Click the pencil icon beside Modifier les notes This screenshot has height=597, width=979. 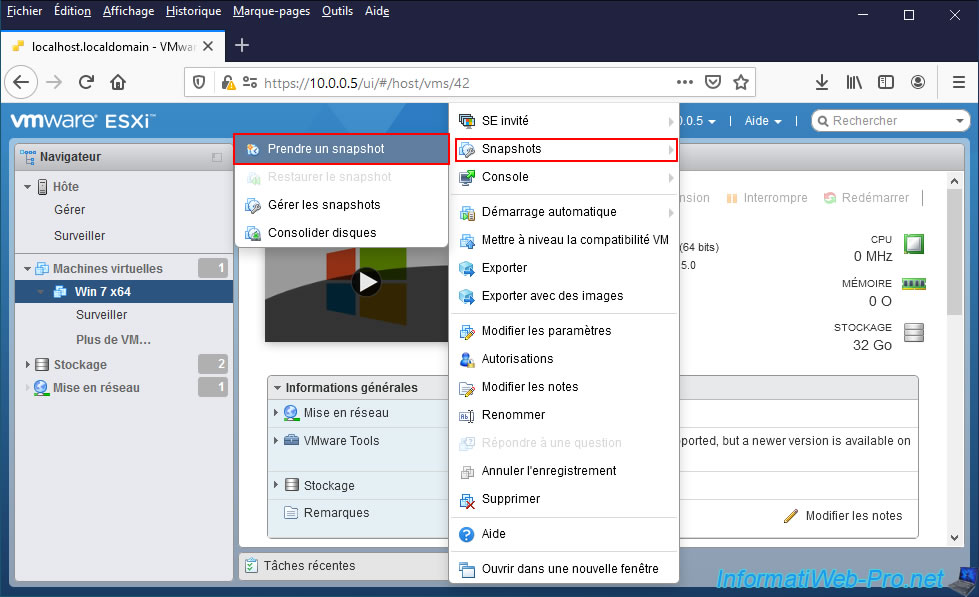(791, 516)
